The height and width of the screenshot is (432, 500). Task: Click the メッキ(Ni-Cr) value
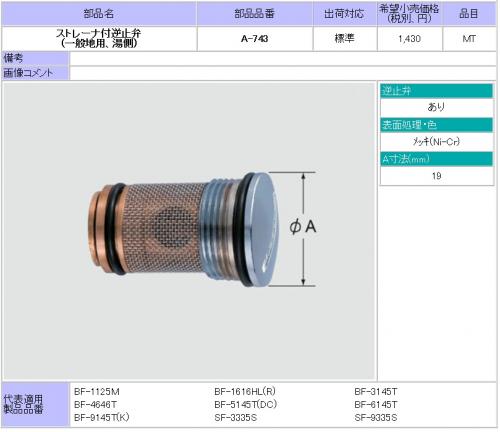(436, 142)
